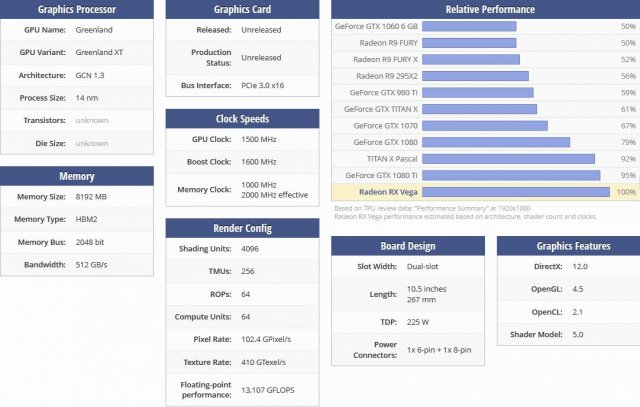640x407 pixels.
Task: Select the '102.4 GPixel/s' pixel rate value
Action: (x=266, y=339)
